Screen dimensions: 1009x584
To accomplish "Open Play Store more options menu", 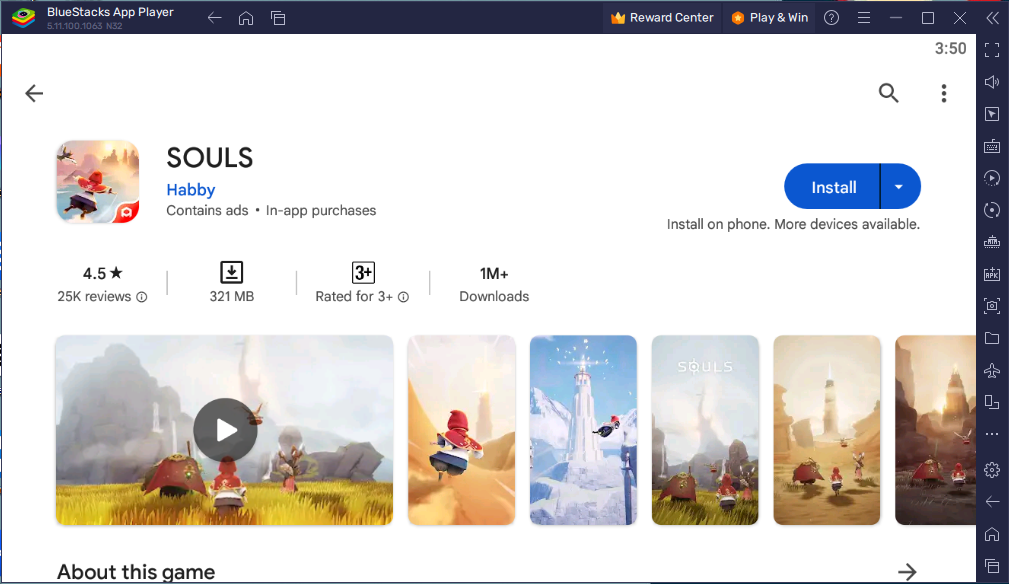I will (x=944, y=93).
